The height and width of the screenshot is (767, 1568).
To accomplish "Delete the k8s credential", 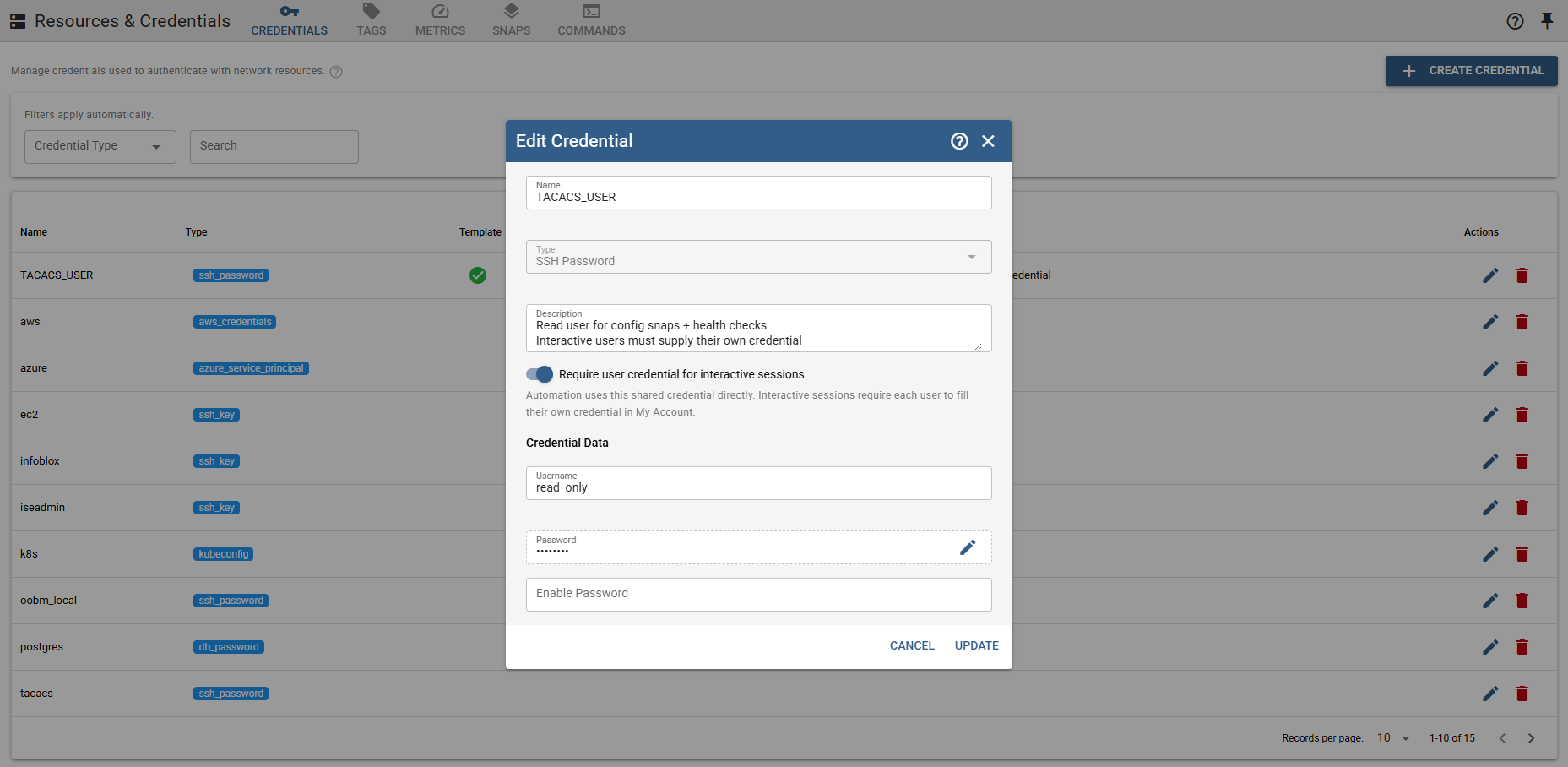I will click(1522, 554).
